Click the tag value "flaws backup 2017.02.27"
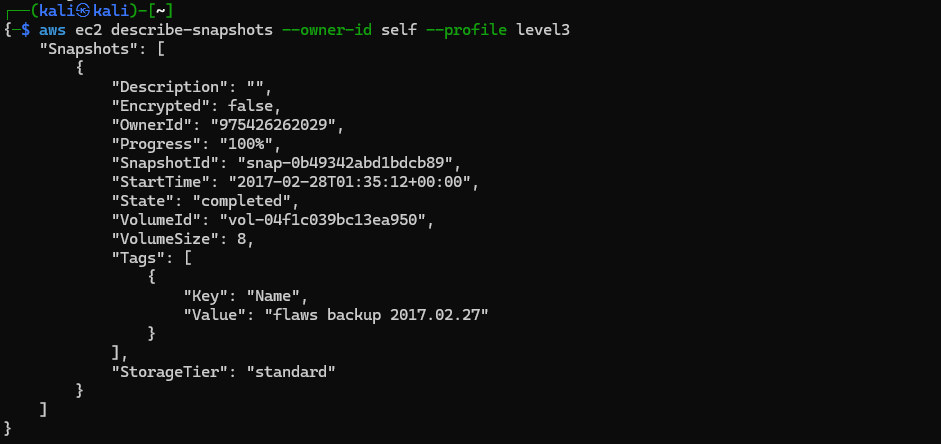The height and width of the screenshot is (444, 941). (375, 315)
